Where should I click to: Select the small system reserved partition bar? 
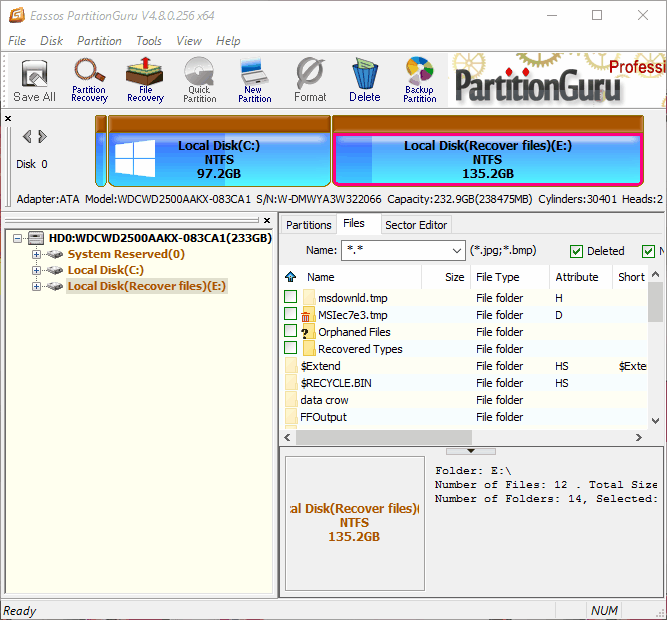pyautogui.click(x=101, y=151)
